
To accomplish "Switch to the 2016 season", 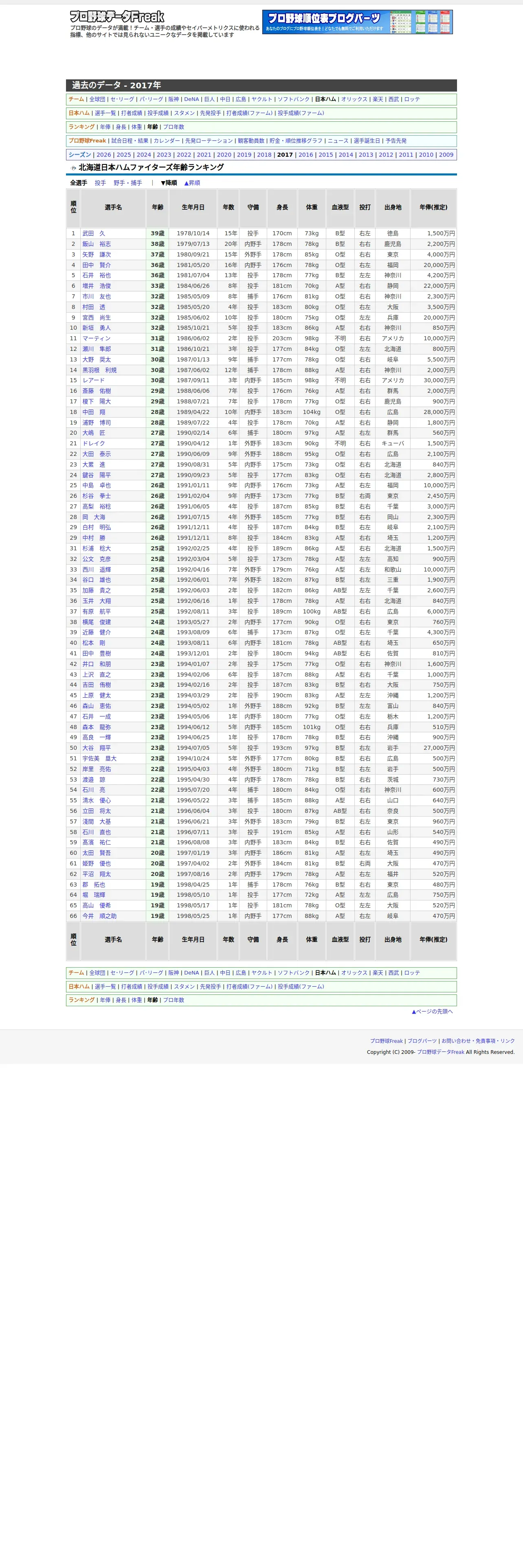I will 305,155.
